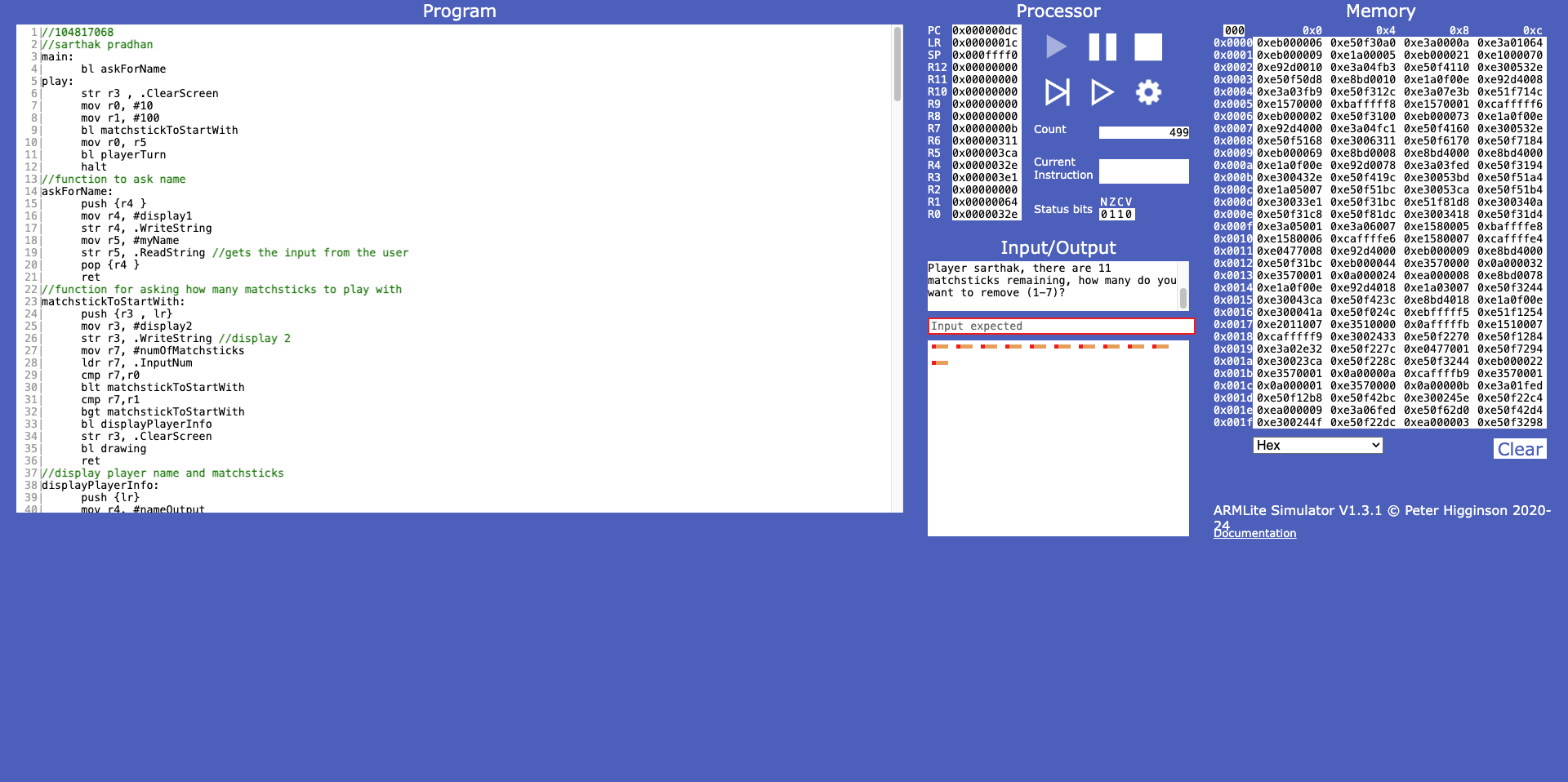Image resolution: width=1568 pixels, height=782 pixels.
Task: Open the Hex memory format dropdown
Action: coord(1317,445)
